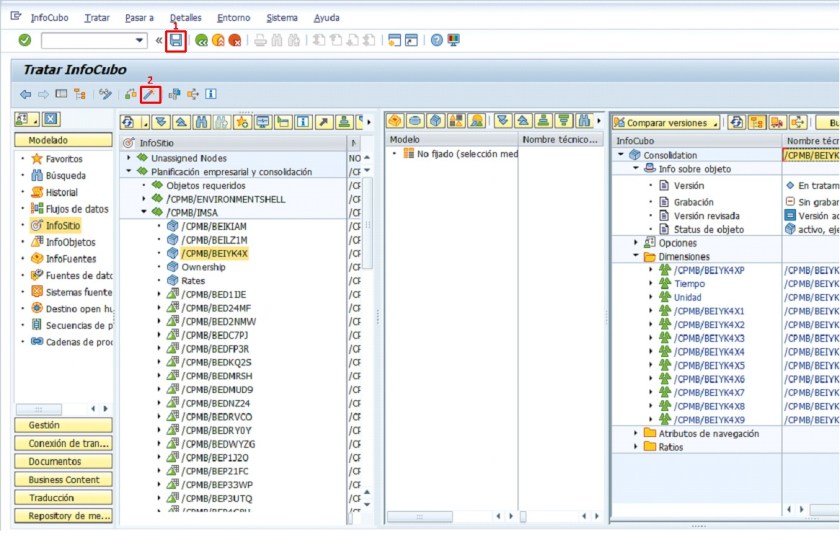Click the Modelado button
The height and width of the screenshot is (540, 840).
(x=63, y=140)
